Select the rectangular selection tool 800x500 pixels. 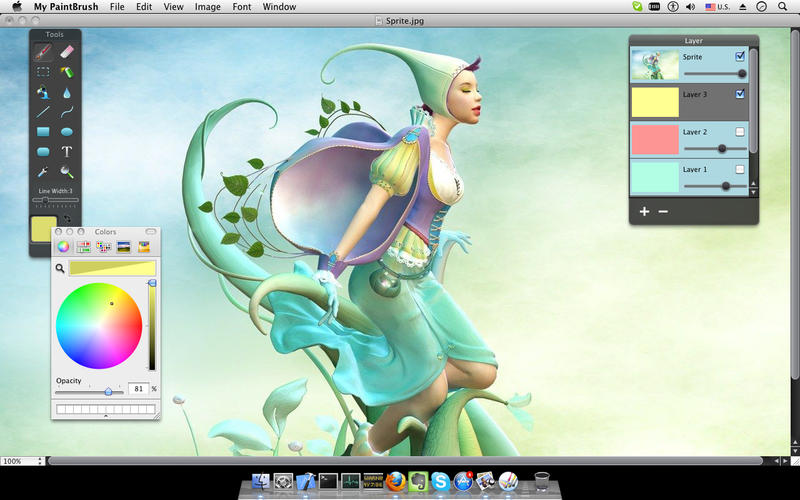click(43, 72)
